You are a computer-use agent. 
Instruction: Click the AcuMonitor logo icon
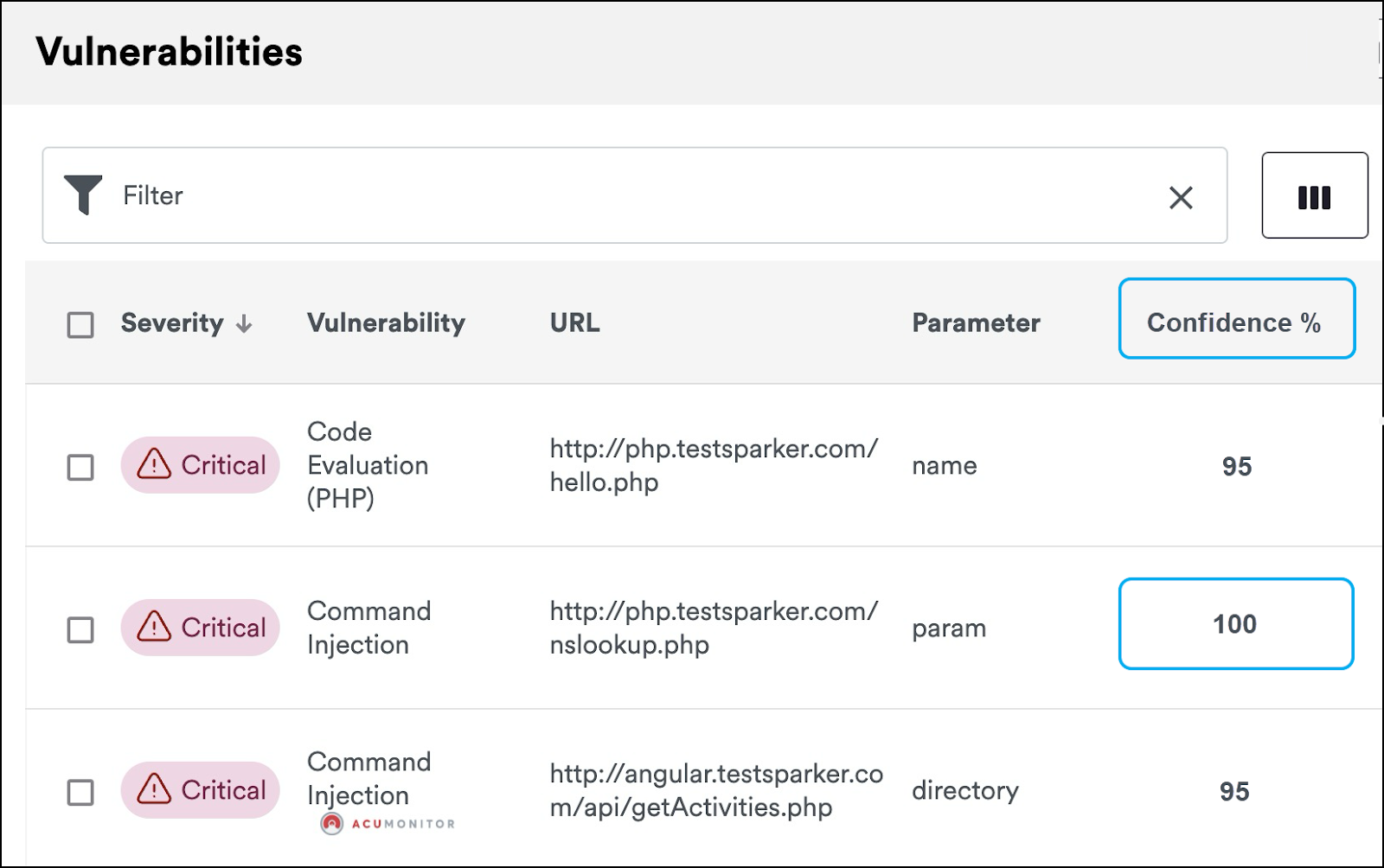(x=332, y=824)
